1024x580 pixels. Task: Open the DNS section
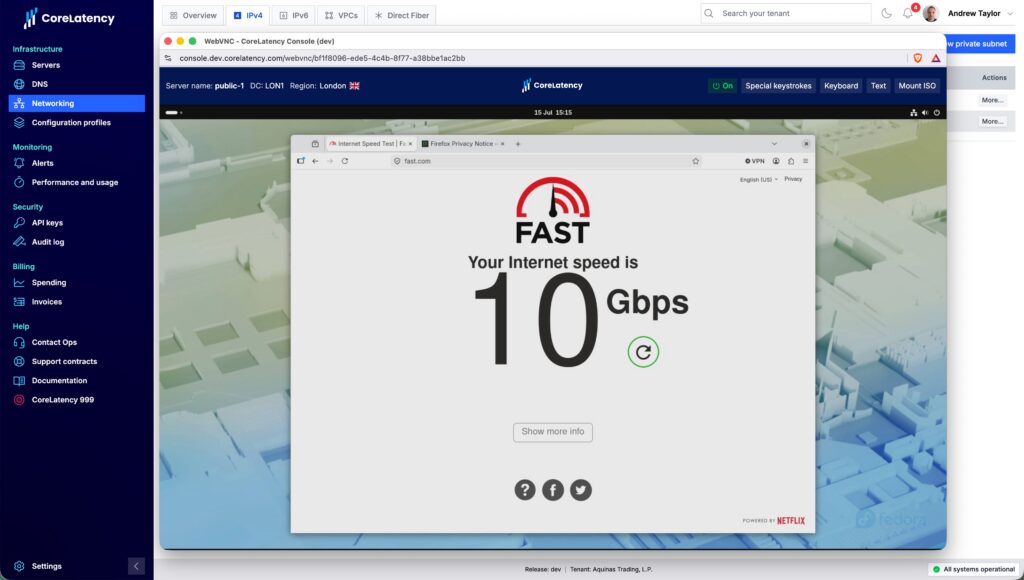(39, 84)
